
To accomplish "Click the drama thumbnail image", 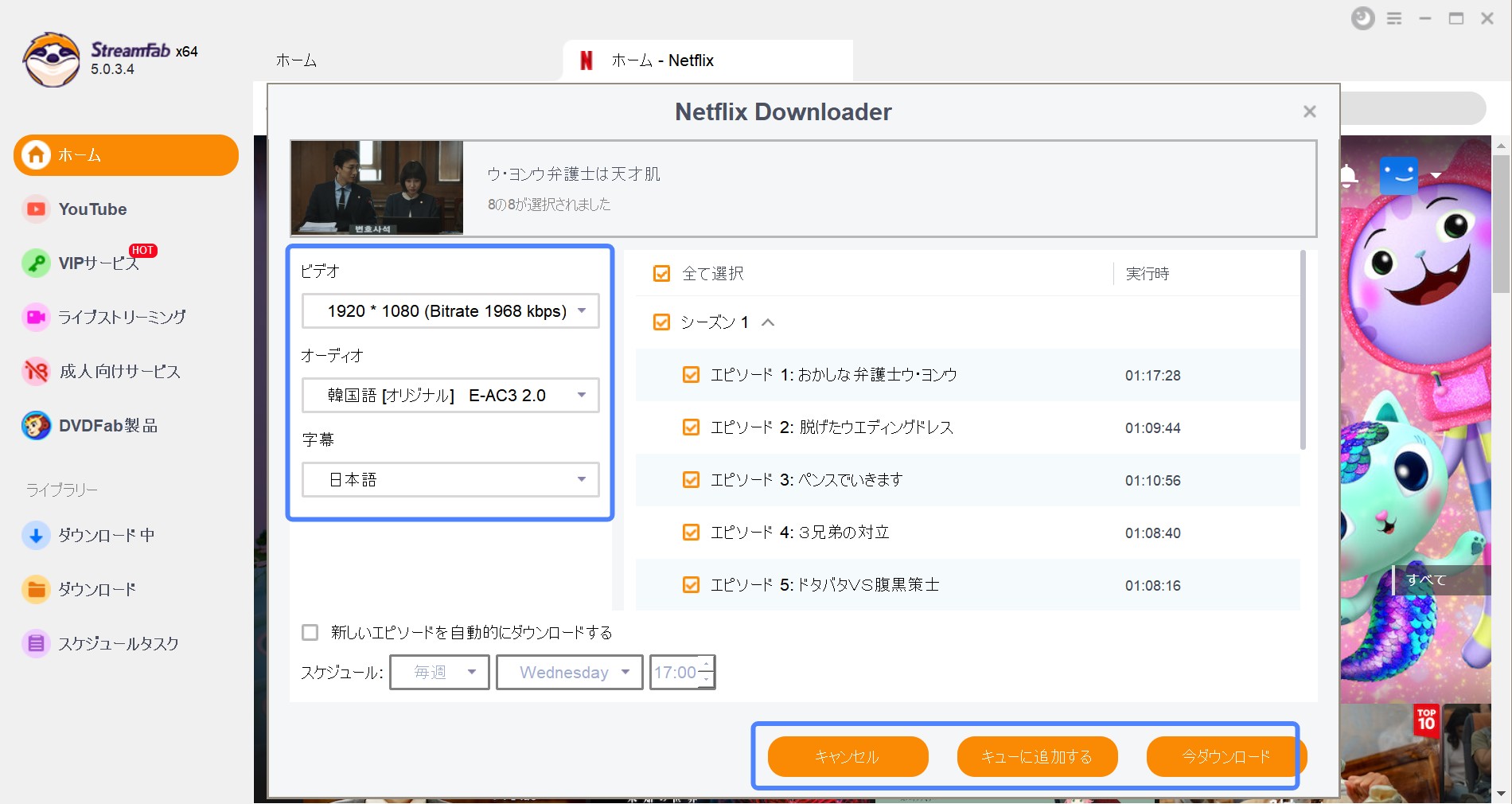I will point(376,188).
